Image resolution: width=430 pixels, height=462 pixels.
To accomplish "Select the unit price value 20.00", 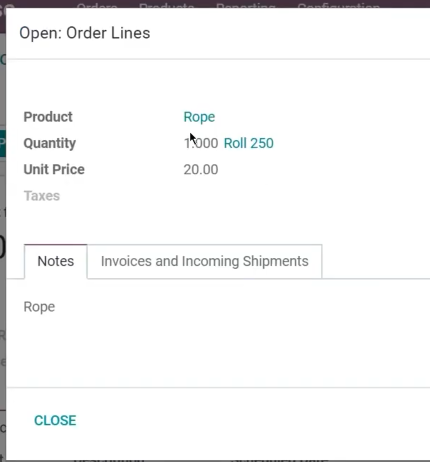I will click(x=201, y=170).
